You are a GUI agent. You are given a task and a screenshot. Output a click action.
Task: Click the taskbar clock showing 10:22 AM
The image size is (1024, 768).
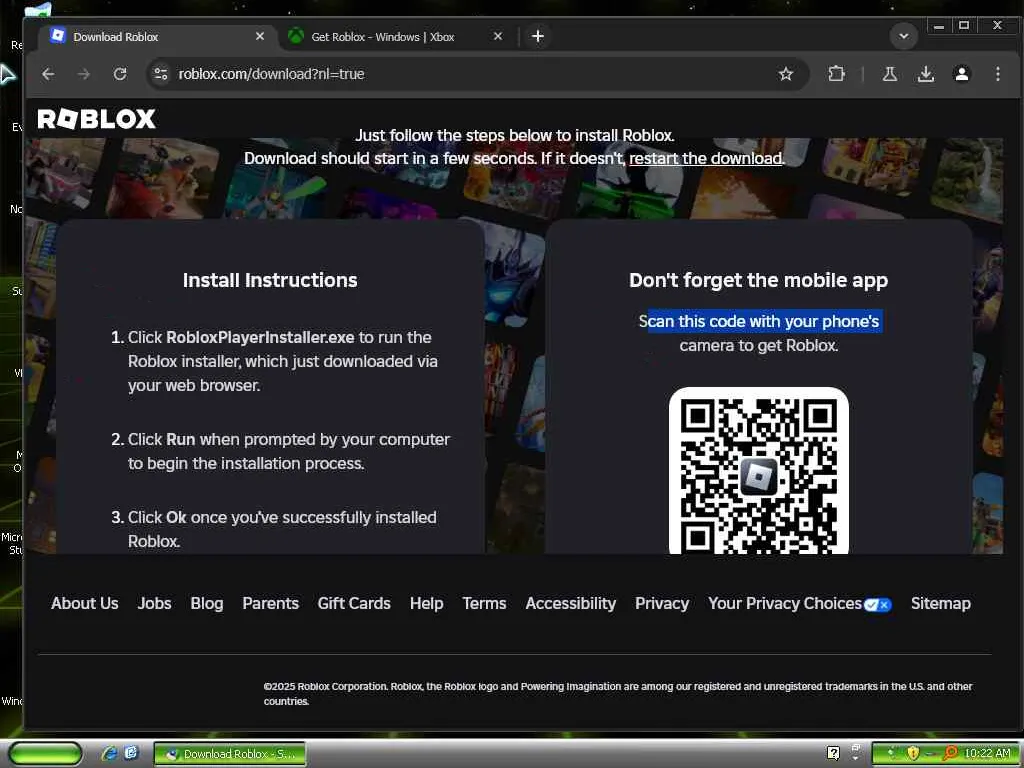pos(987,753)
